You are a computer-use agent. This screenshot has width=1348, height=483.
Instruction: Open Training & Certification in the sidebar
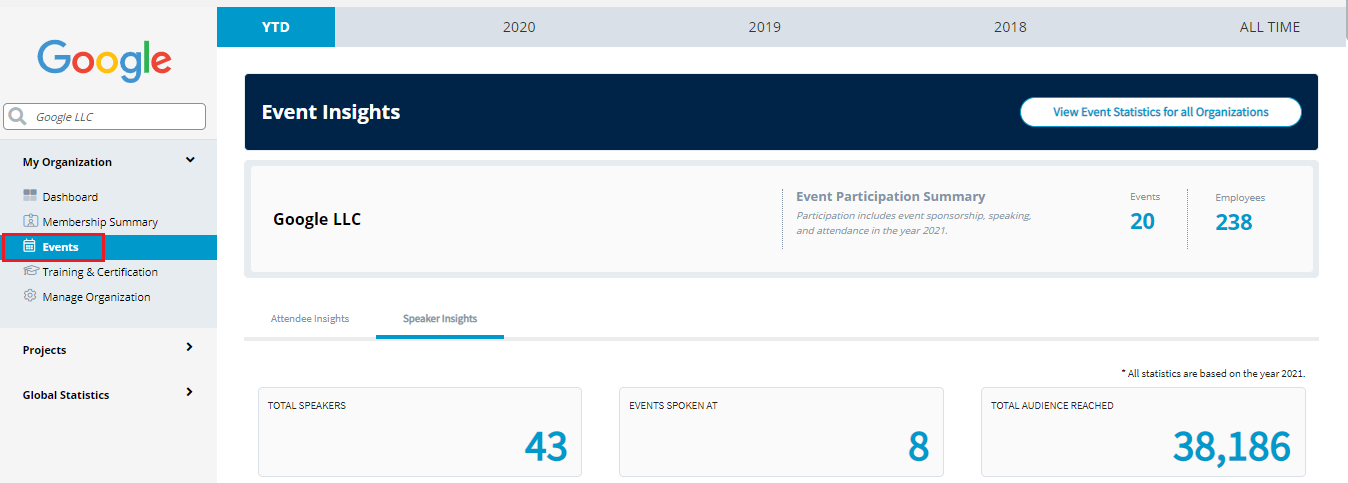(100, 272)
